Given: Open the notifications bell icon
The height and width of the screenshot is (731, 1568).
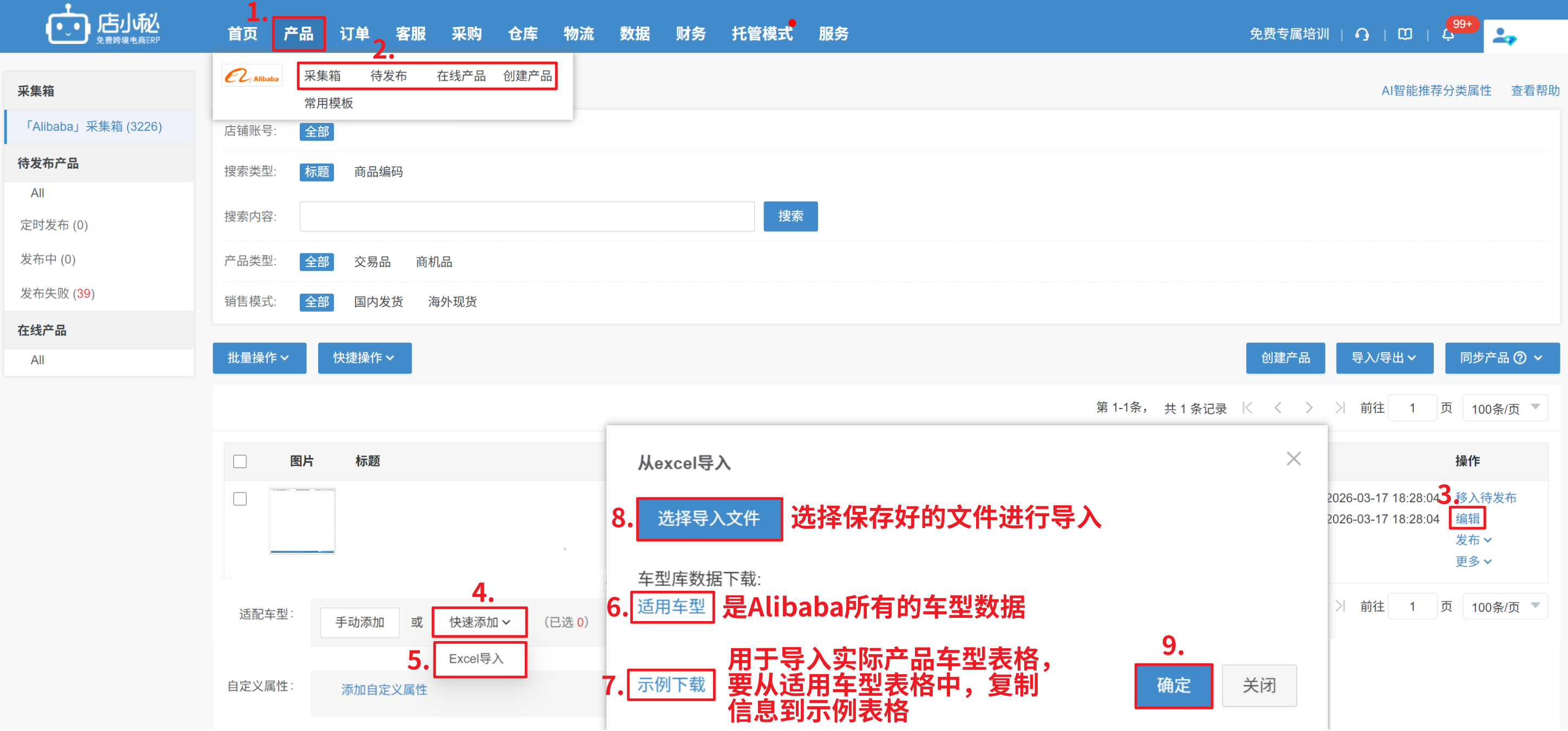Looking at the screenshot, I should tap(1447, 34).
